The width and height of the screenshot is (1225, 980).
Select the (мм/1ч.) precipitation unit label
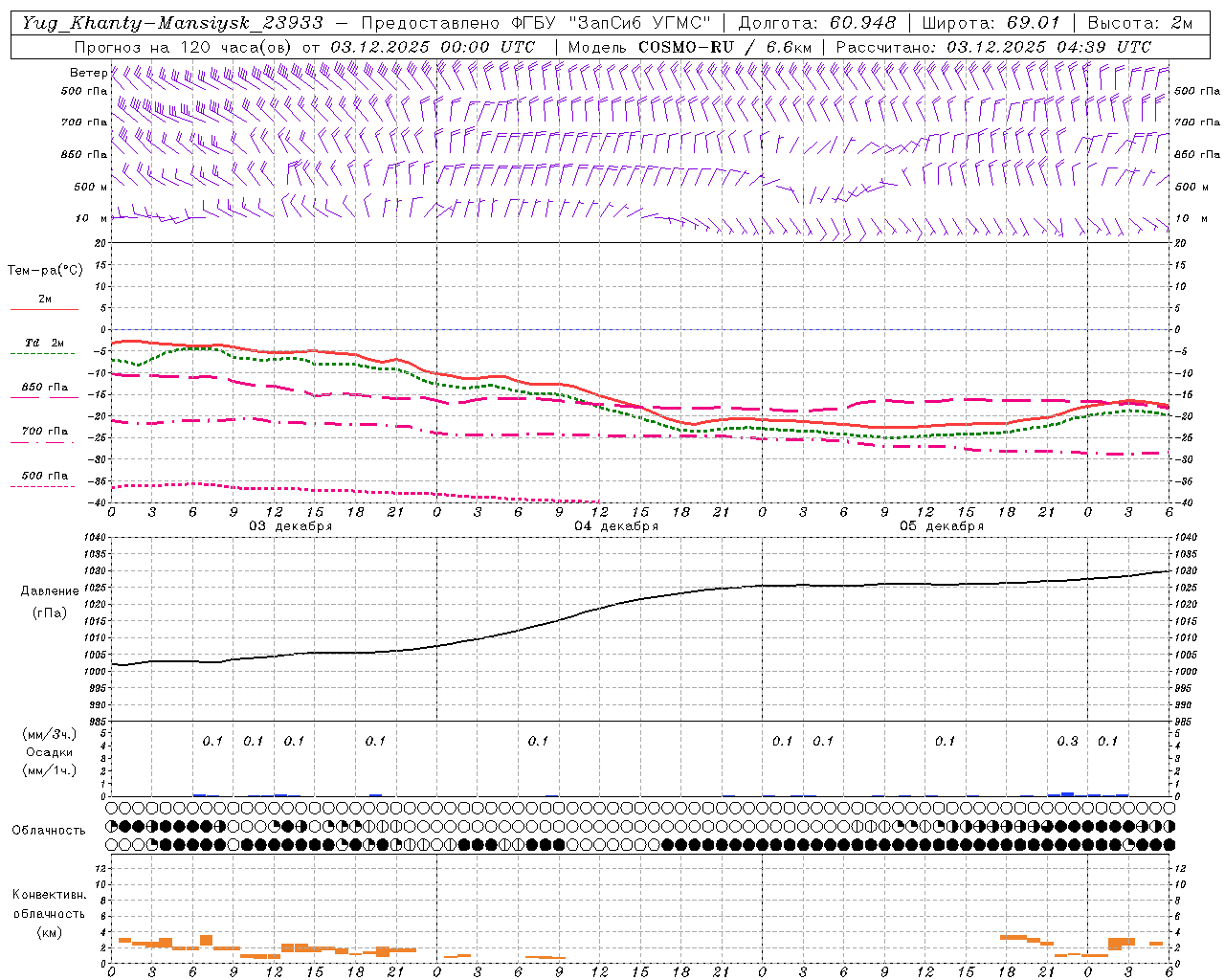50,770
